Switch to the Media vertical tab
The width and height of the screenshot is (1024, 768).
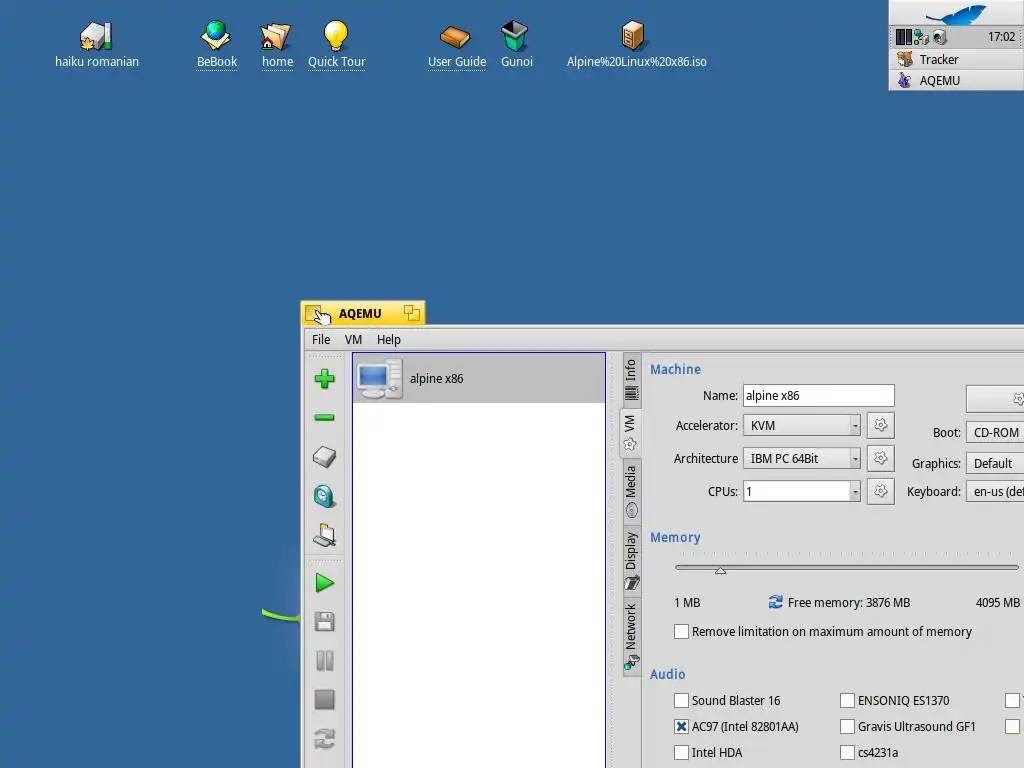(x=631, y=491)
